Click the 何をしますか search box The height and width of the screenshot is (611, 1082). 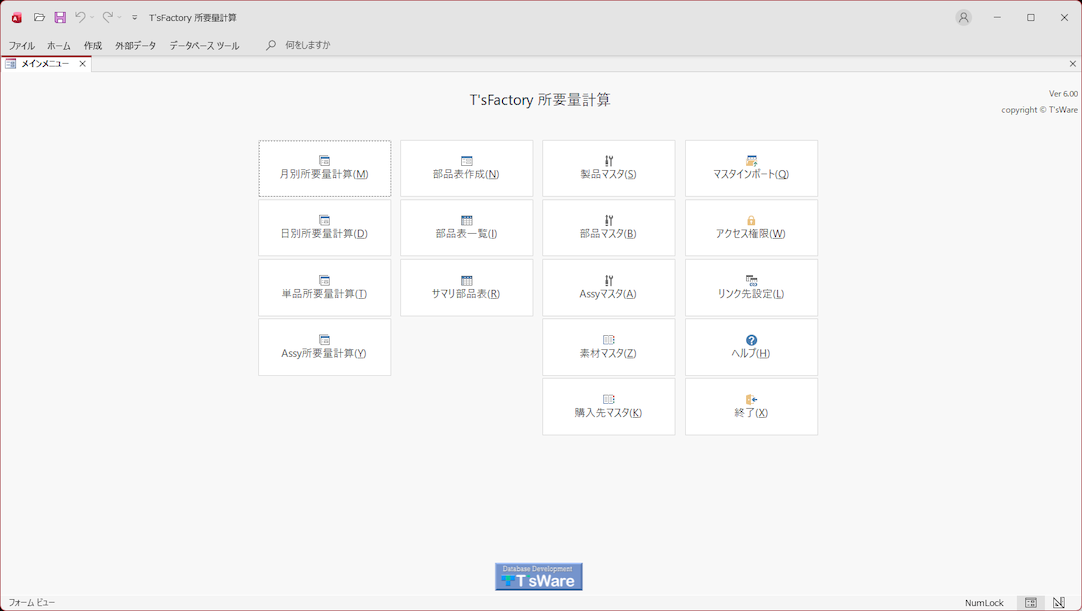307,46
